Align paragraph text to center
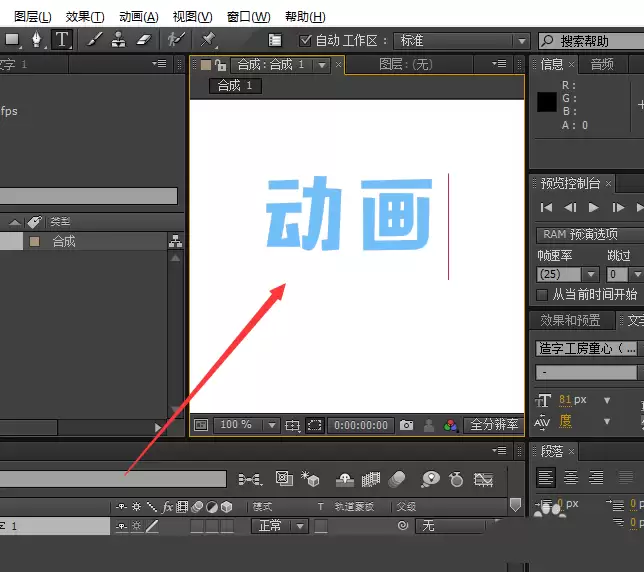Viewport: 644px width, 572px height. click(570, 478)
